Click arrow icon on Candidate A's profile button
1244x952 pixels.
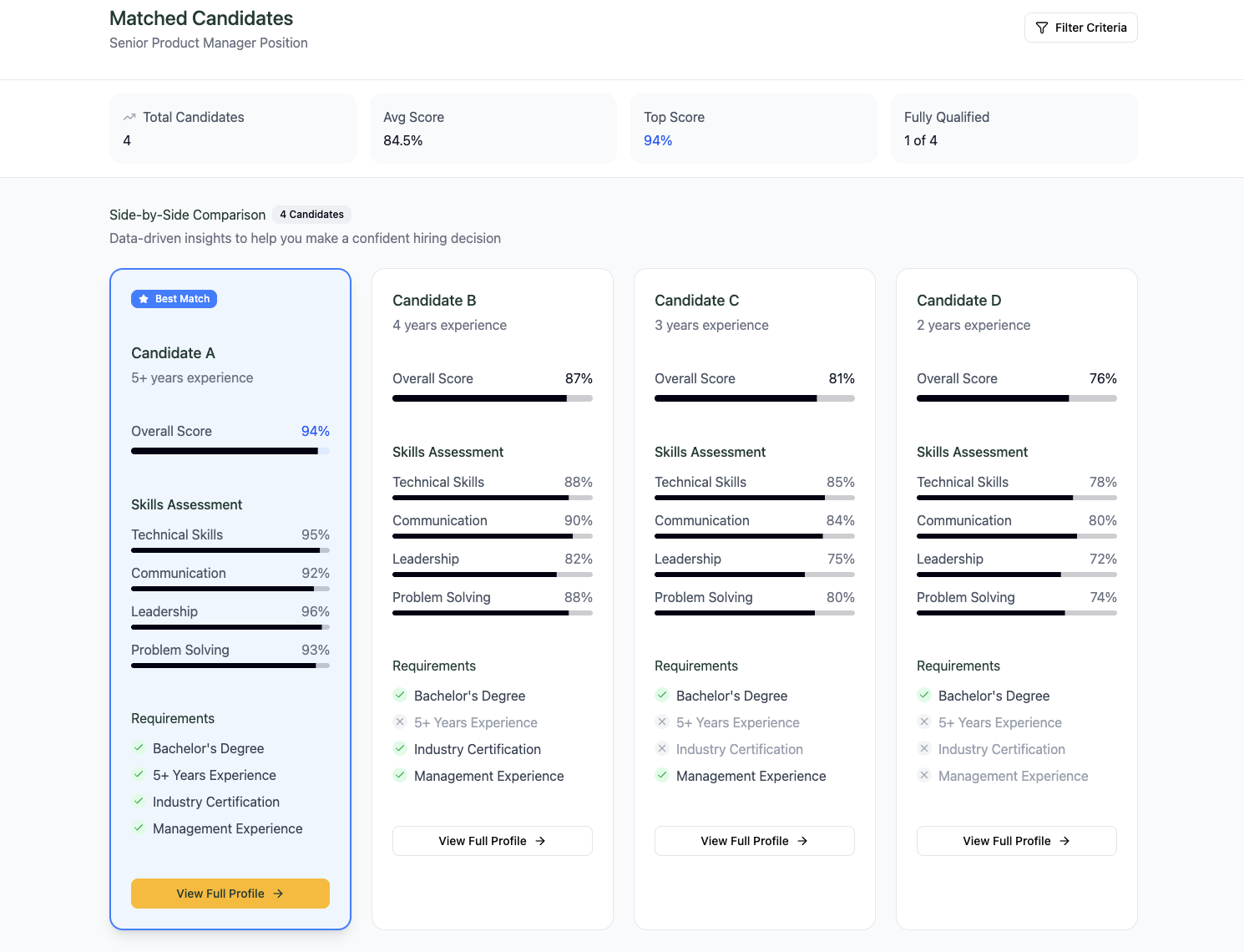278,894
